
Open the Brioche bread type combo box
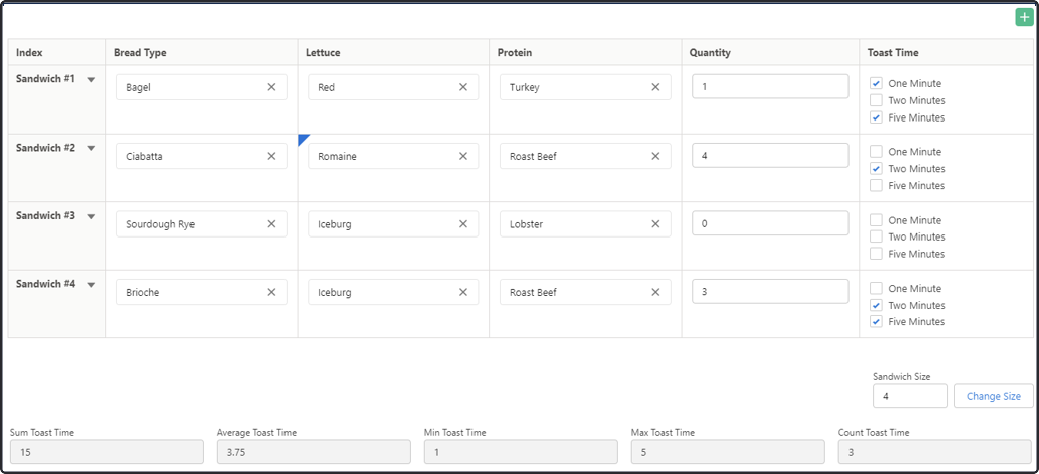click(201, 292)
